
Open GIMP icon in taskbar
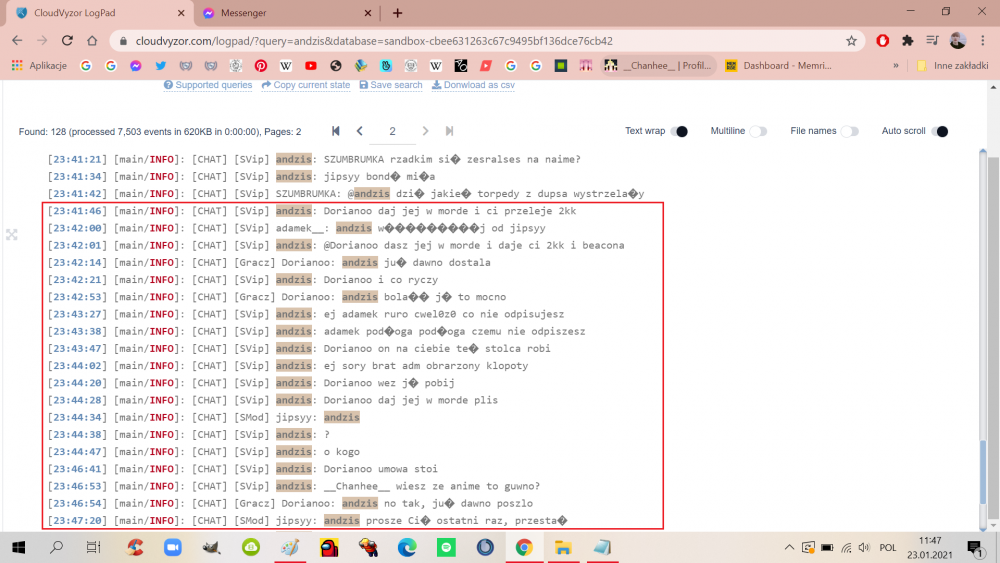[212, 547]
